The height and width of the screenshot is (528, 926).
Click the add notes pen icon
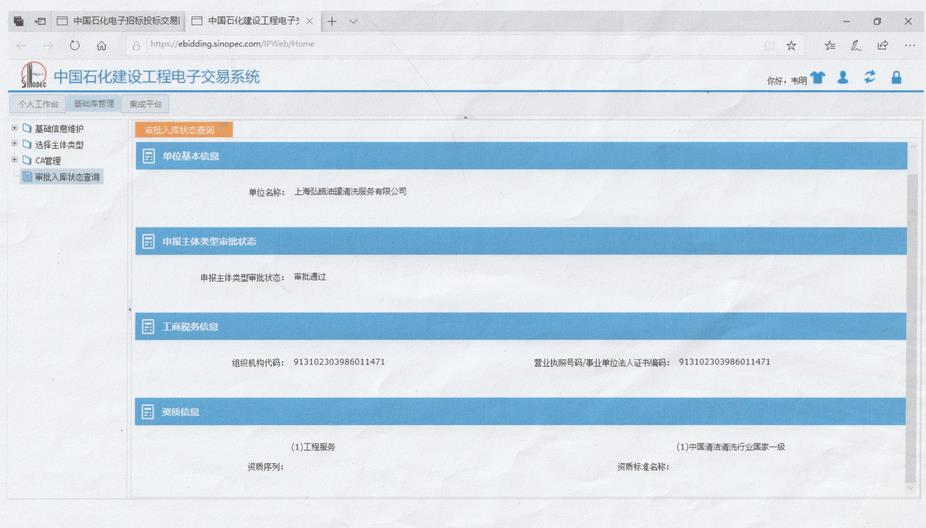[856, 45]
